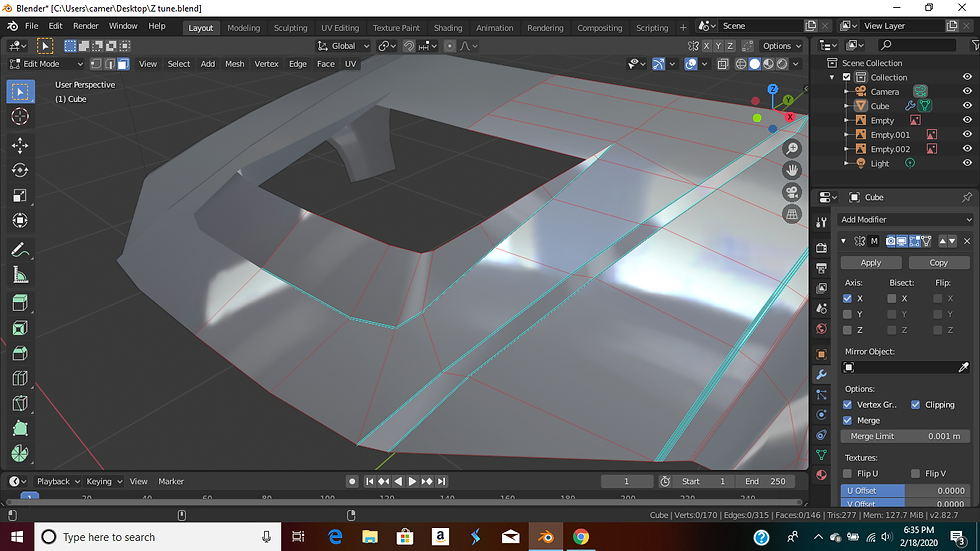Switch to vertex select mode
The height and width of the screenshot is (551, 980).
96,64
